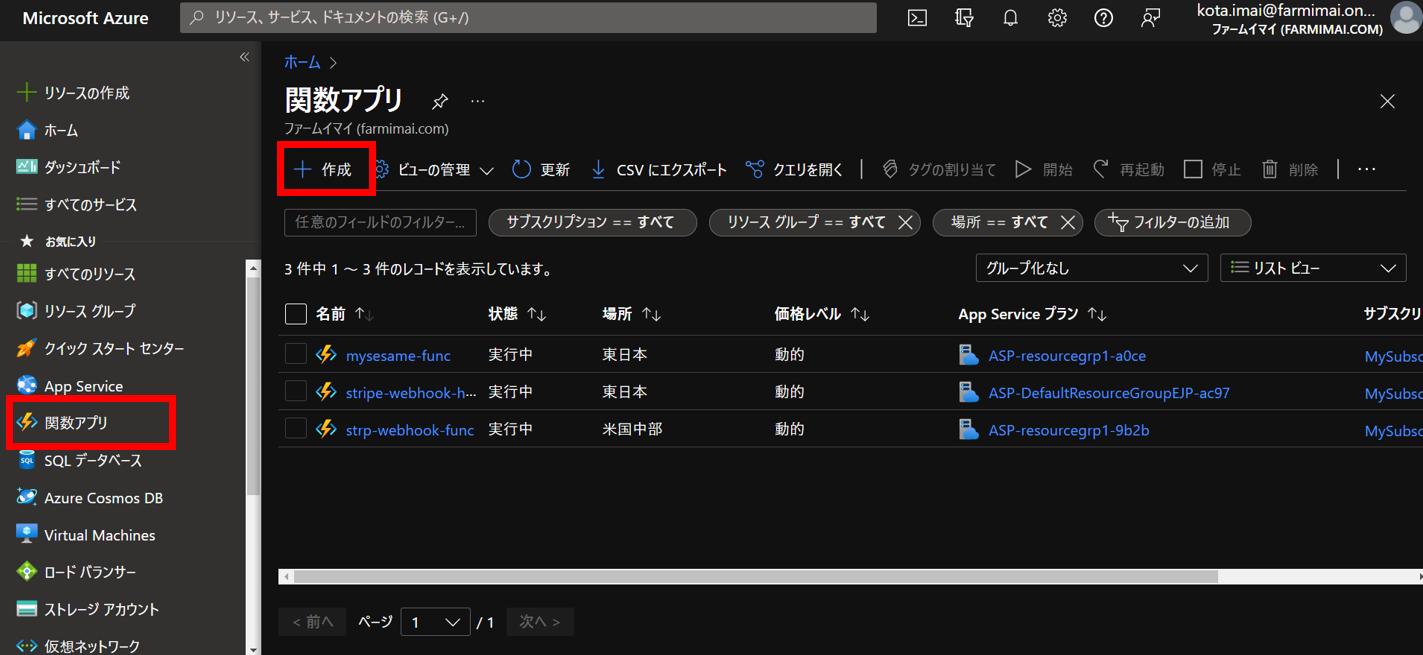Check the mysesame-func row checkbox
Viewport: 1423px width, 655px height.
tap(296, 354)
